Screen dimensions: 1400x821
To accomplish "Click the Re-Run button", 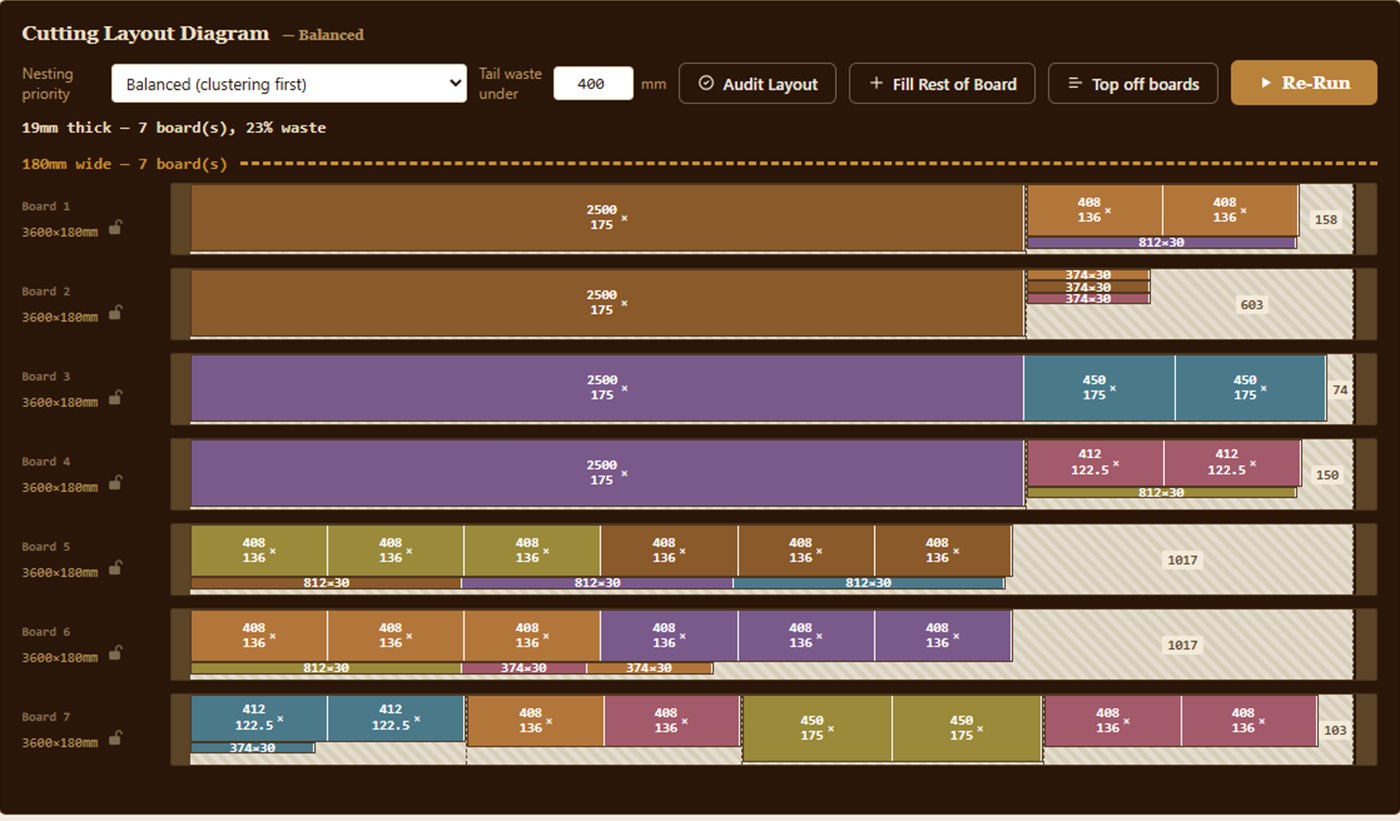I will click(x=1304, y=83).
